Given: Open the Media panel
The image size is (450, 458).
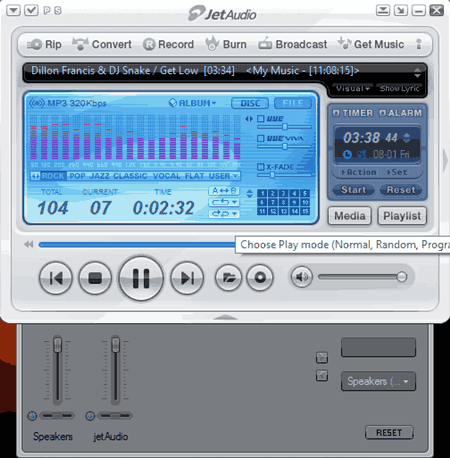Looking at the screenshot, I should point(350,216).
